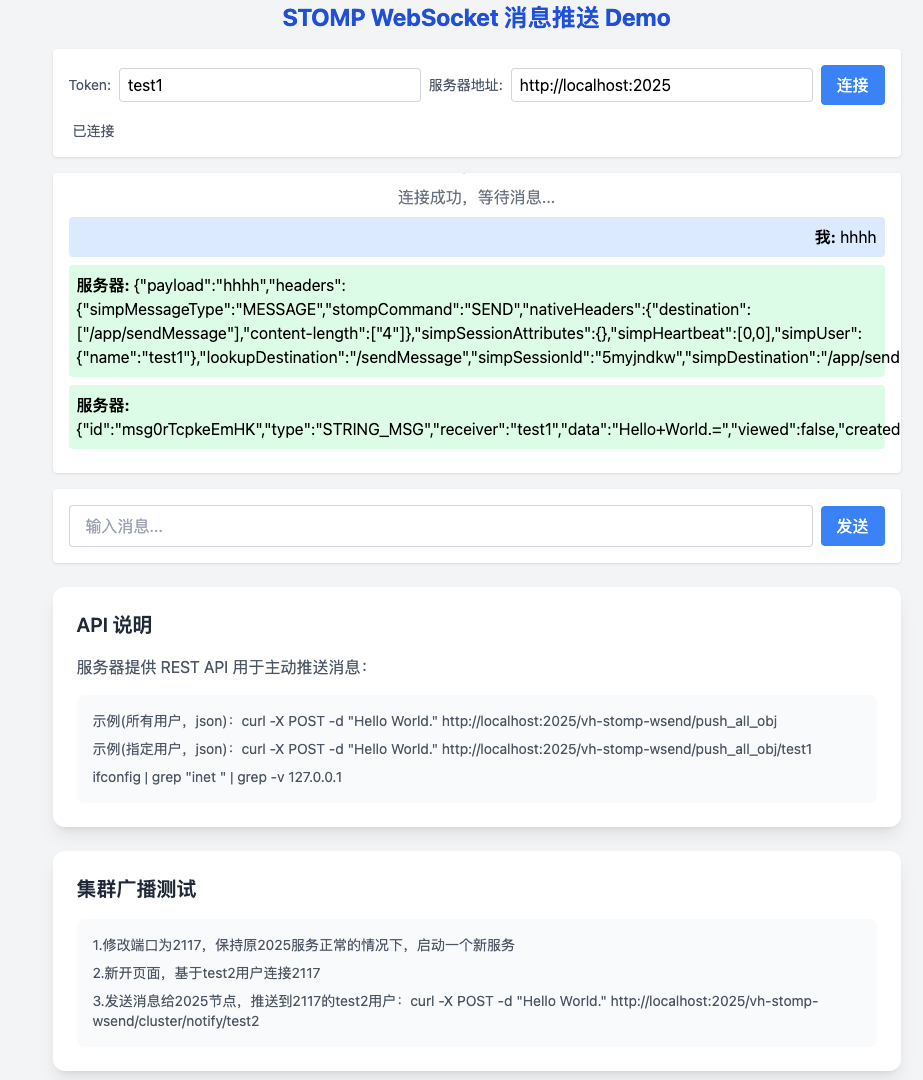Click the 发送 button to send a message
The image size is (923, 1080).
pos(852,525)
